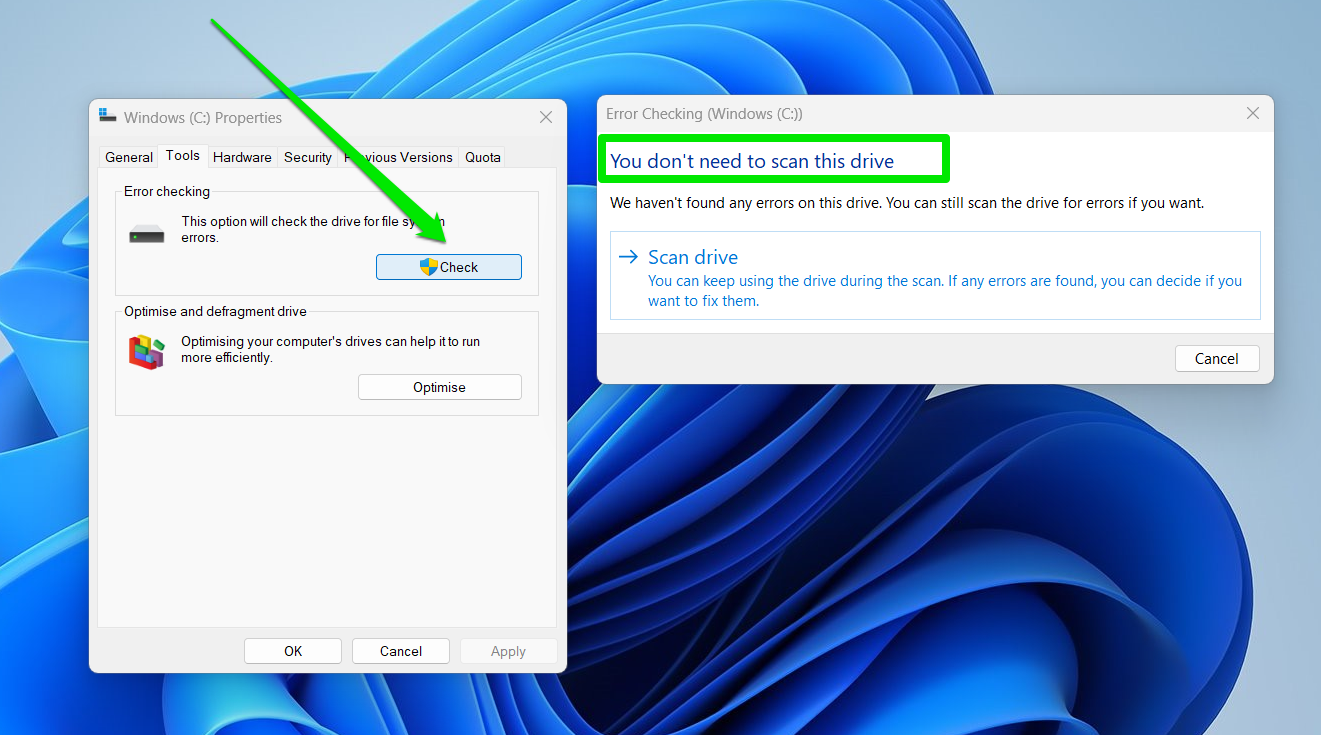Click the 'This option will check the drive' description
The width and height of the screenshot is (1321, 735).
click(313, 229)
